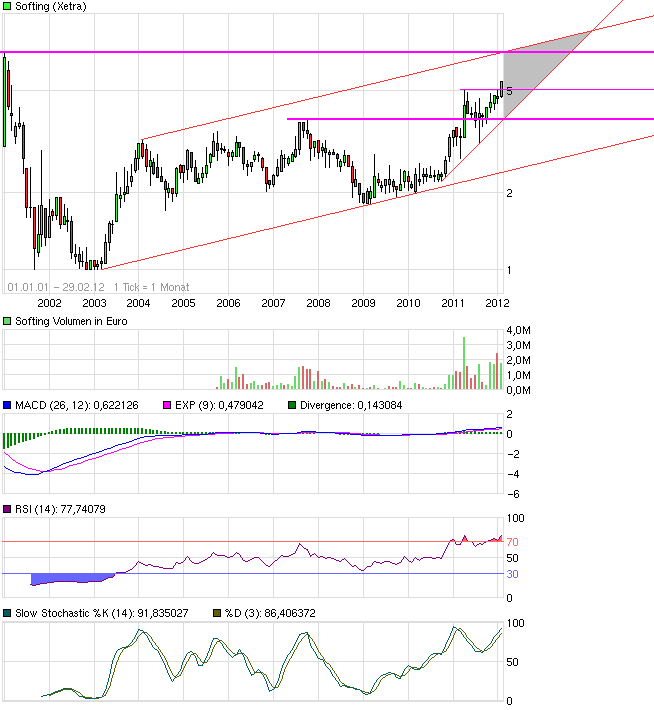This screenshot has width=654, height=710.
Task: Click the 2002 label on the time axis
Action: [x=49, y=303]
